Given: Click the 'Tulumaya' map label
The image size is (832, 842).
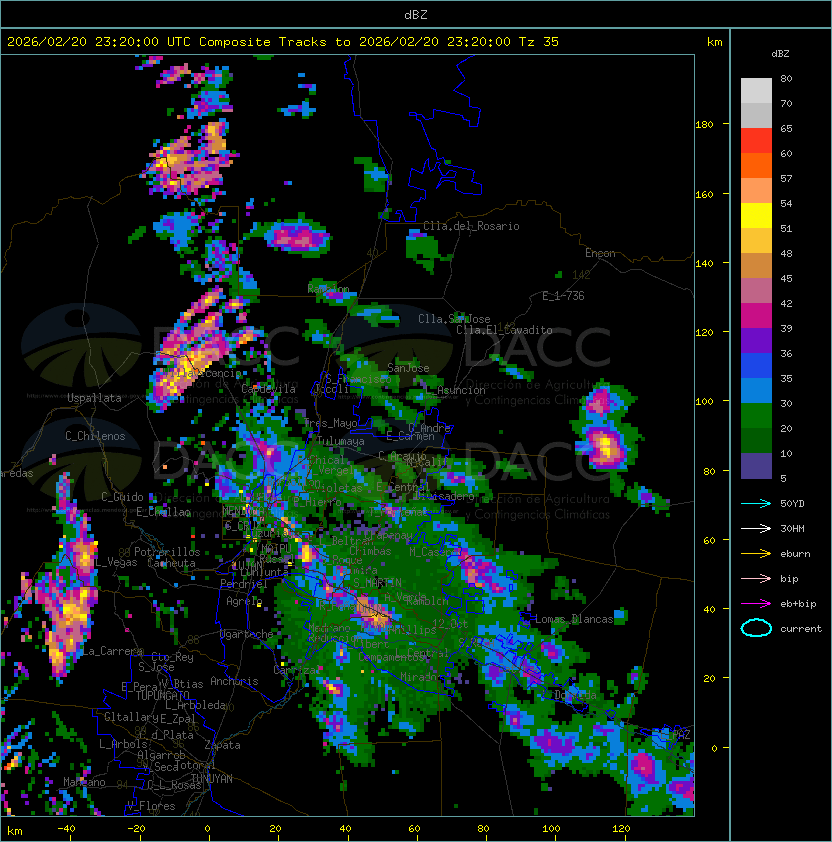Looking at the screenshot, I should pyautogui.click(x=341, y=441).
